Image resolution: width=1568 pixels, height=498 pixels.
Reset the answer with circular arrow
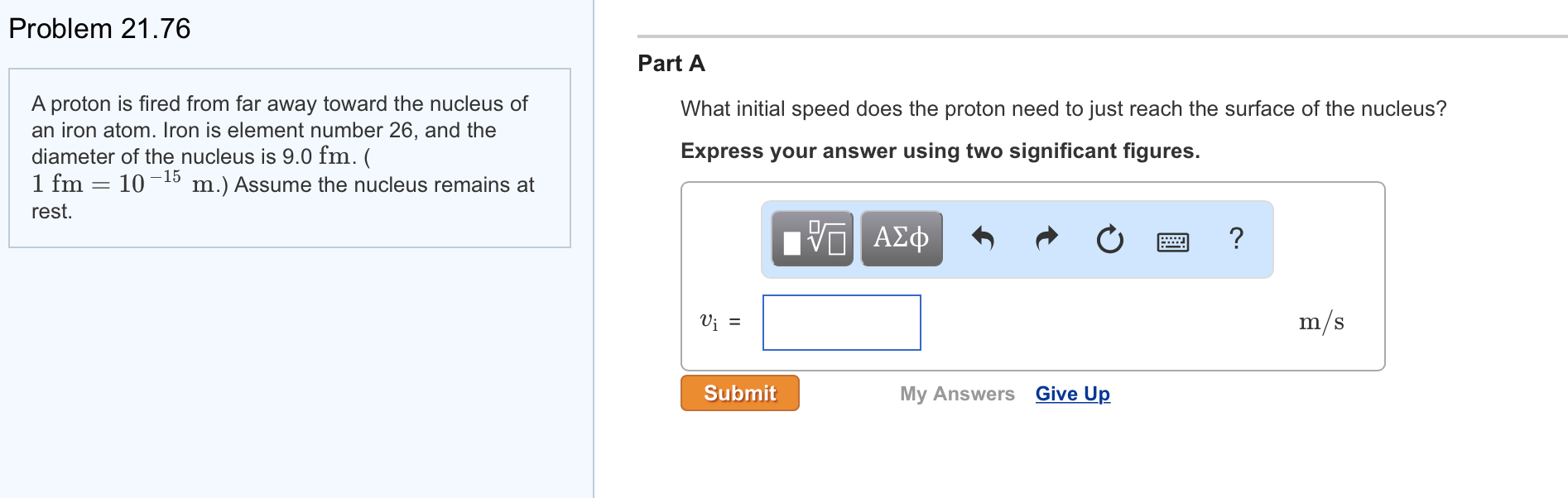1109,239
